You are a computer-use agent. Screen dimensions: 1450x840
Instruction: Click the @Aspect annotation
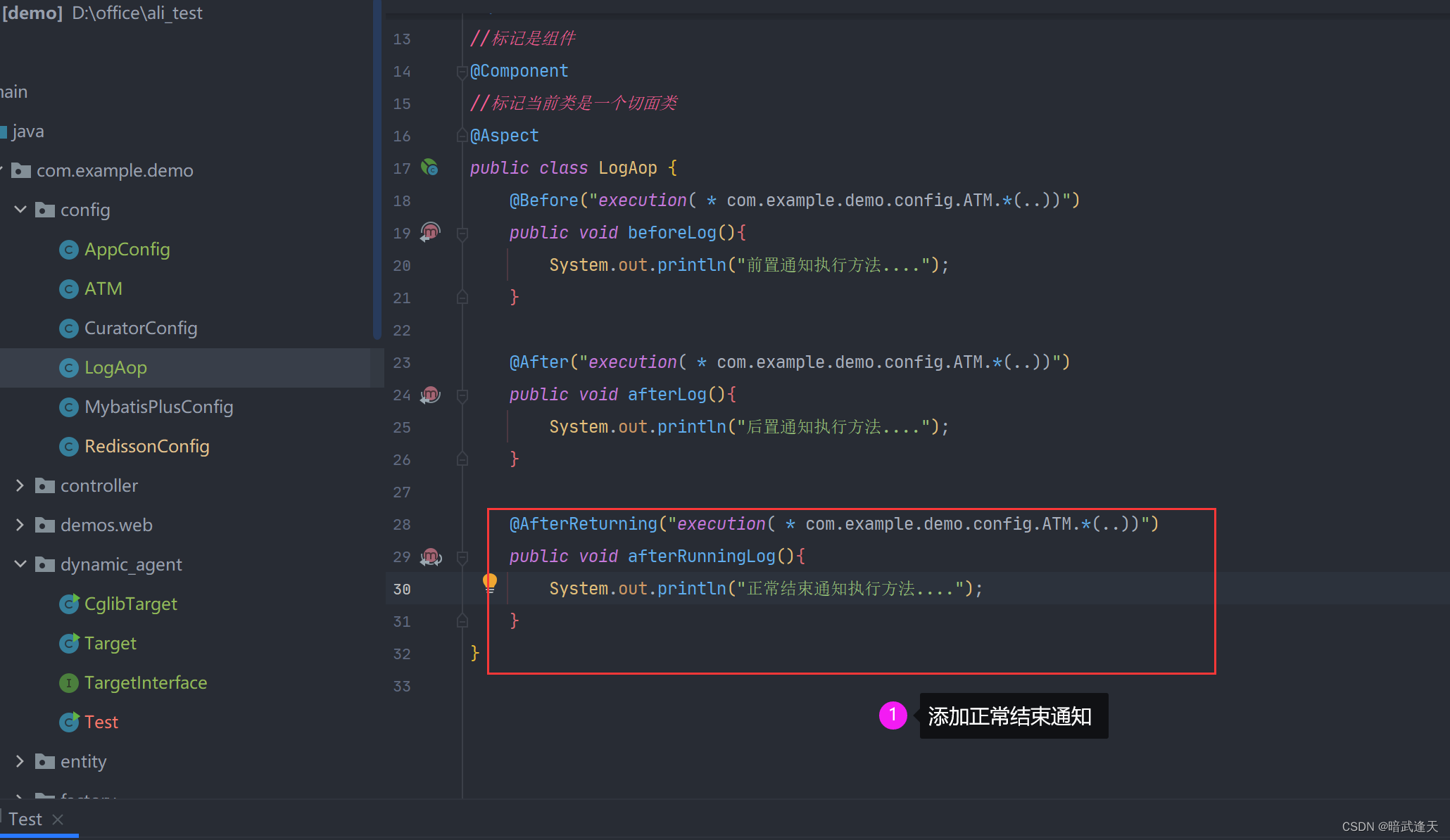(504, 136)
